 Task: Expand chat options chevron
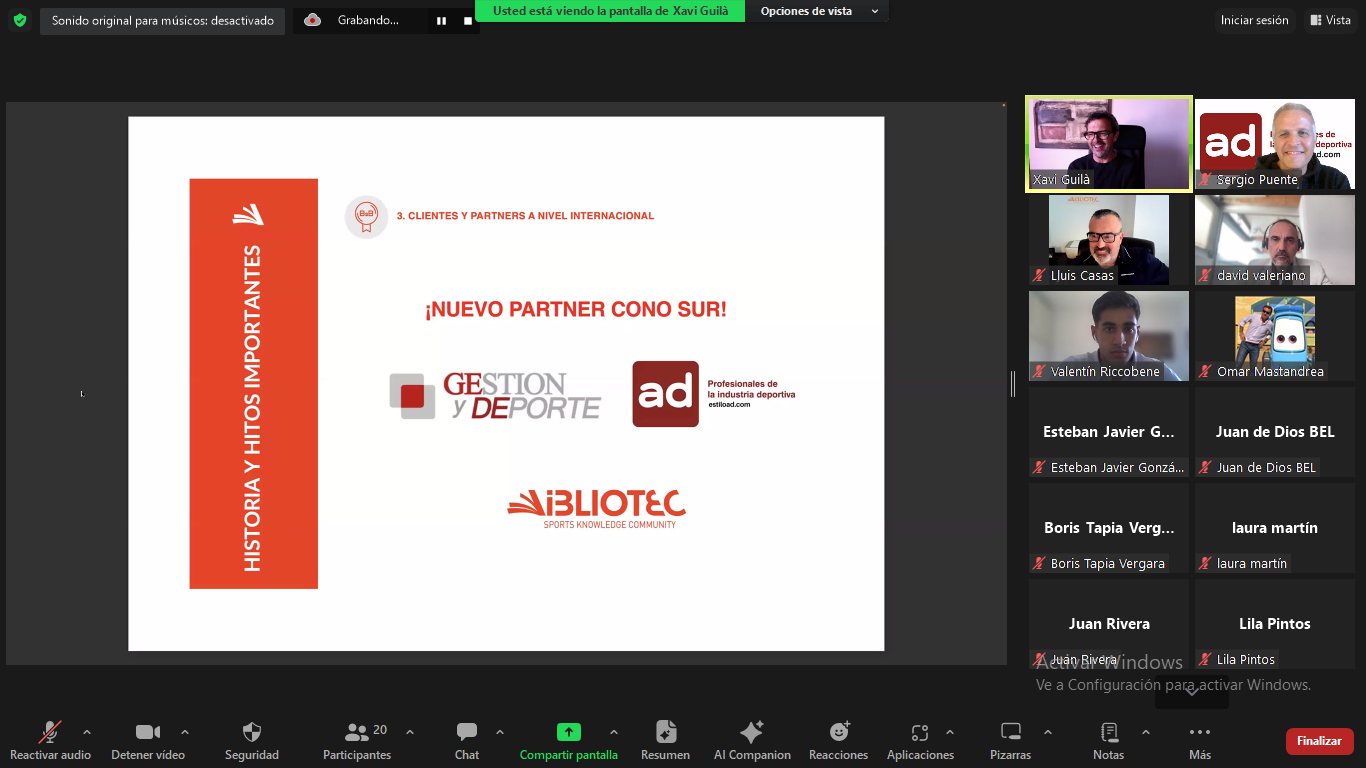pos(500,732)
